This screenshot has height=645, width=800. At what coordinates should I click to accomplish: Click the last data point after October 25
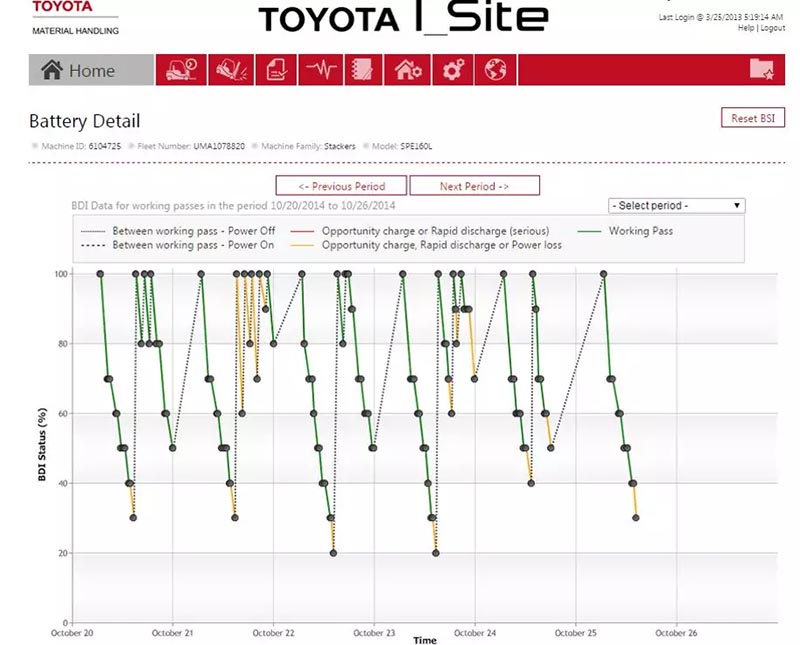636,518
